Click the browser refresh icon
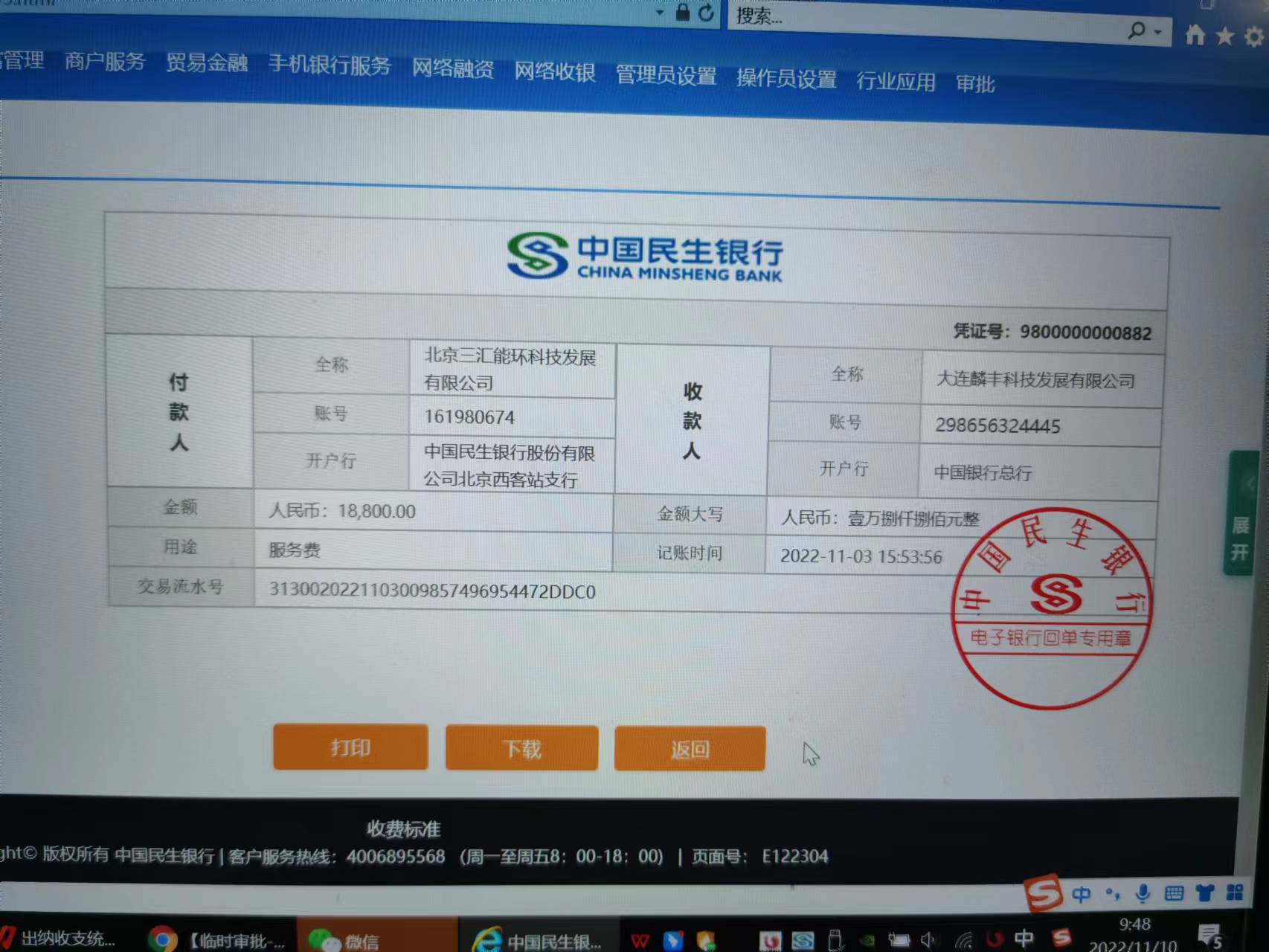 pyautogui.click(x=706, y=13)
